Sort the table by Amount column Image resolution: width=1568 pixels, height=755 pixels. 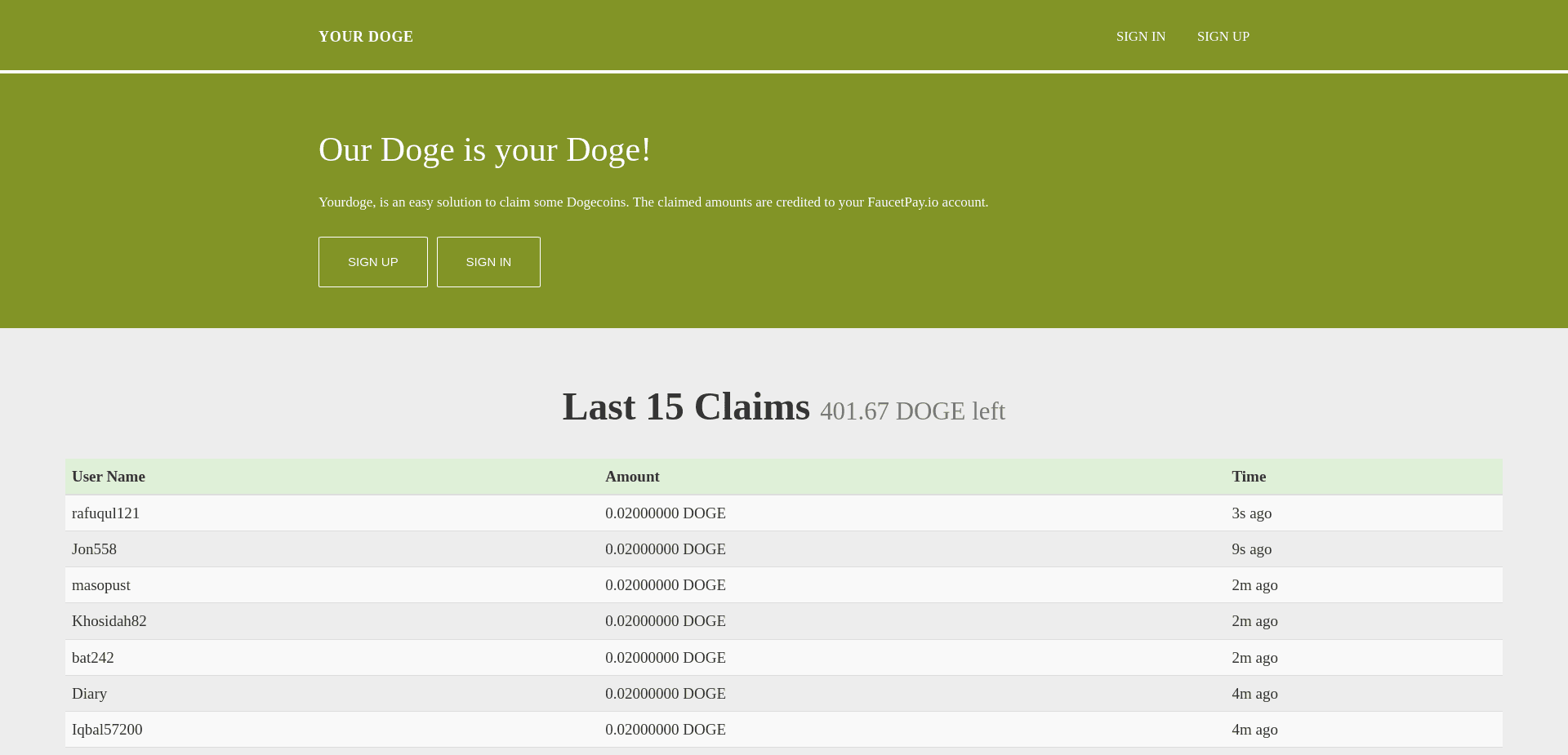(633, 477)
